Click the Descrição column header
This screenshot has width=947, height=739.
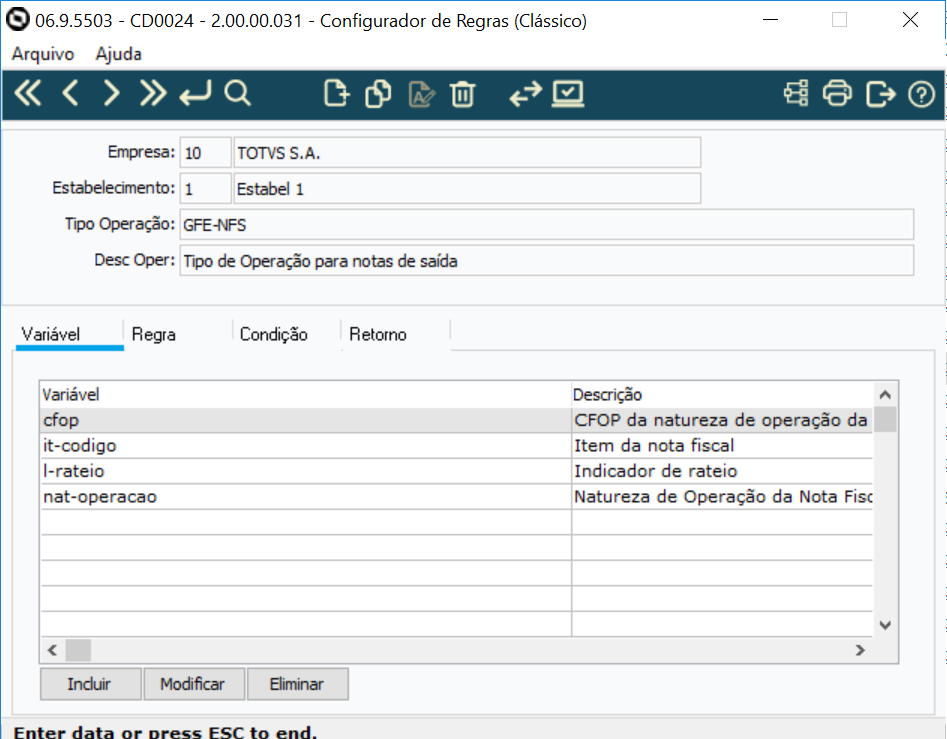click(x=722, y=395)
